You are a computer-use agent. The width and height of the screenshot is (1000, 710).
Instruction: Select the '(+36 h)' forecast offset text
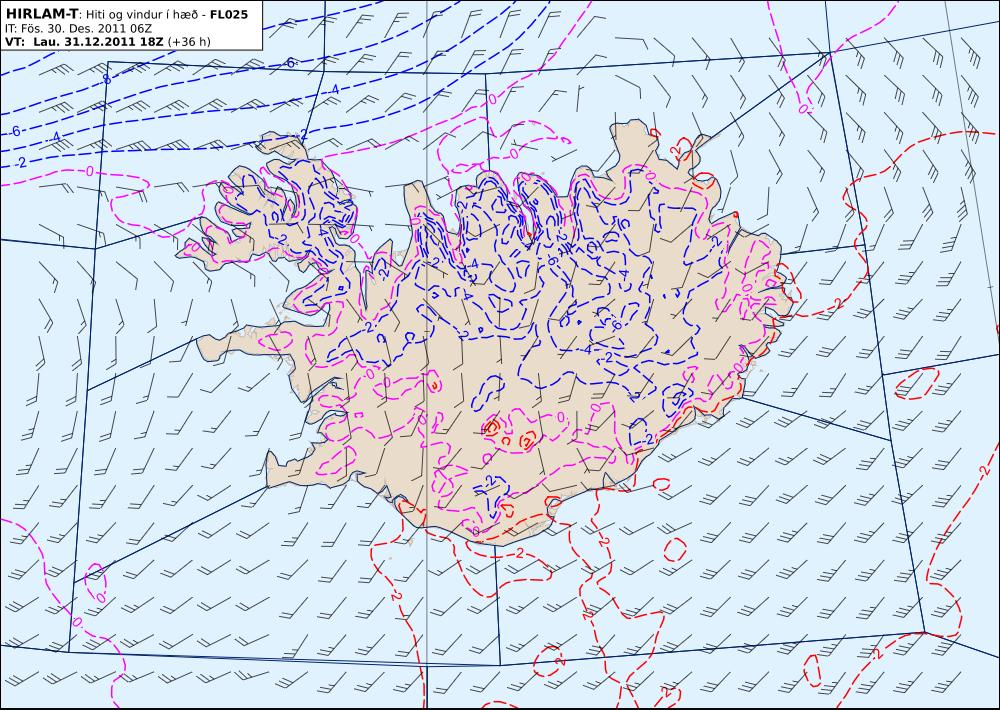coord(189,42)
